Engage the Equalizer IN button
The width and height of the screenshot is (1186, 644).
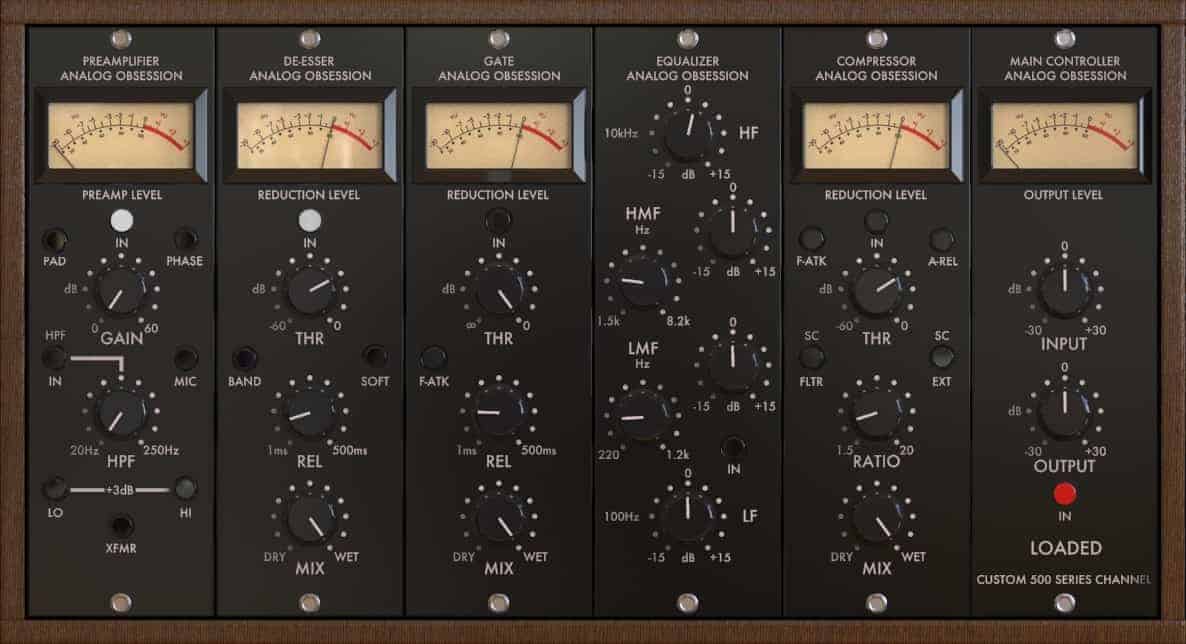tap(733, 446)
